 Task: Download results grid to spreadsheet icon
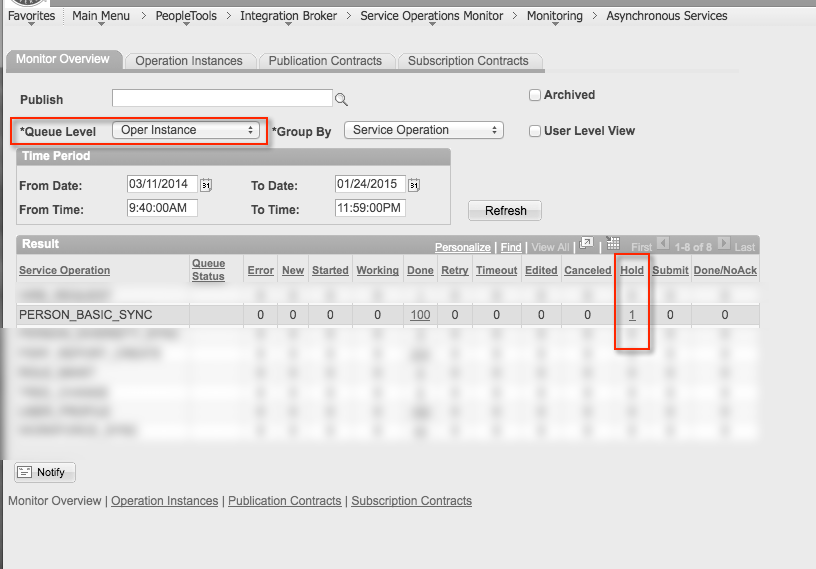coord(613,243)
